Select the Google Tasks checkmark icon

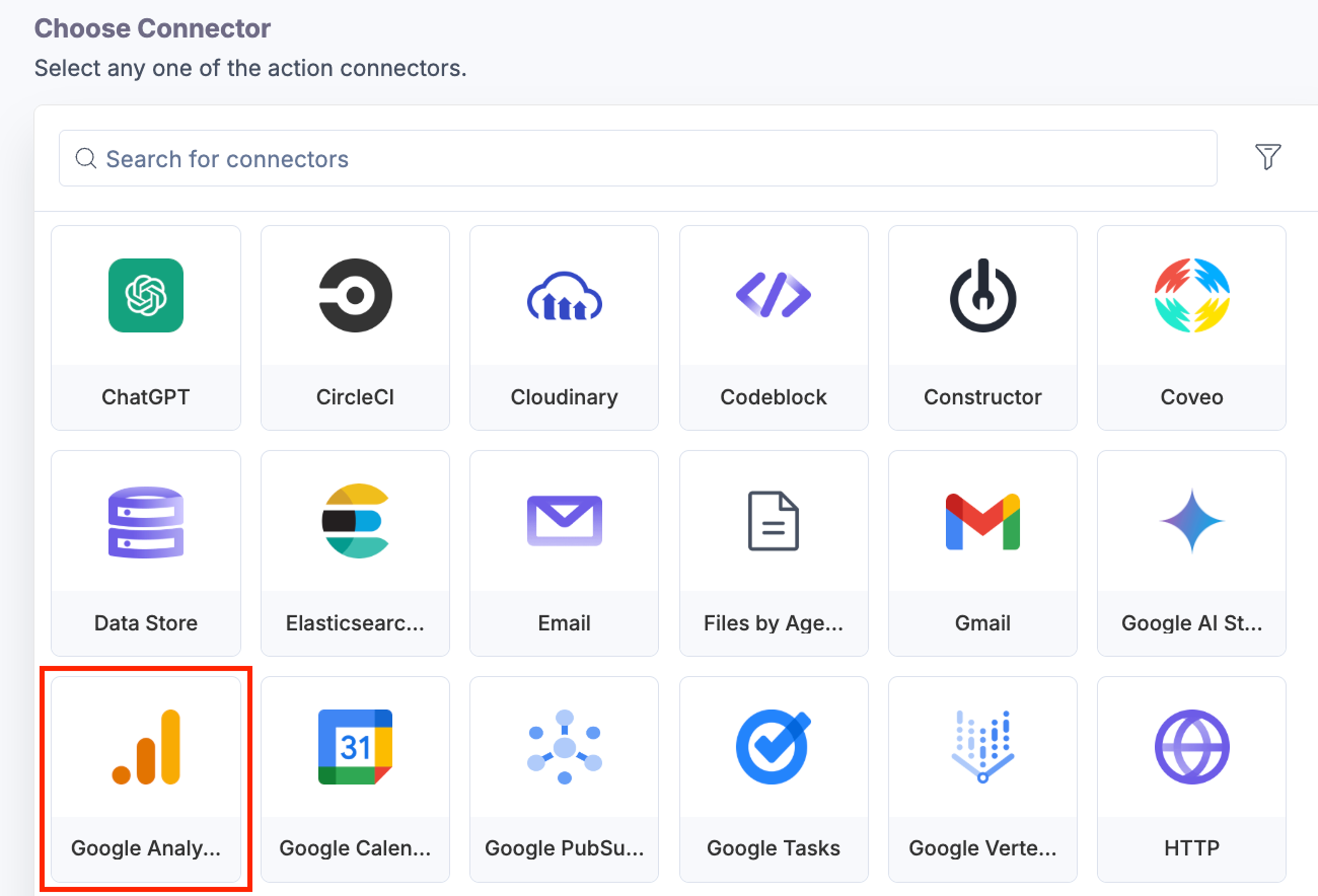(x=774, y=747)
